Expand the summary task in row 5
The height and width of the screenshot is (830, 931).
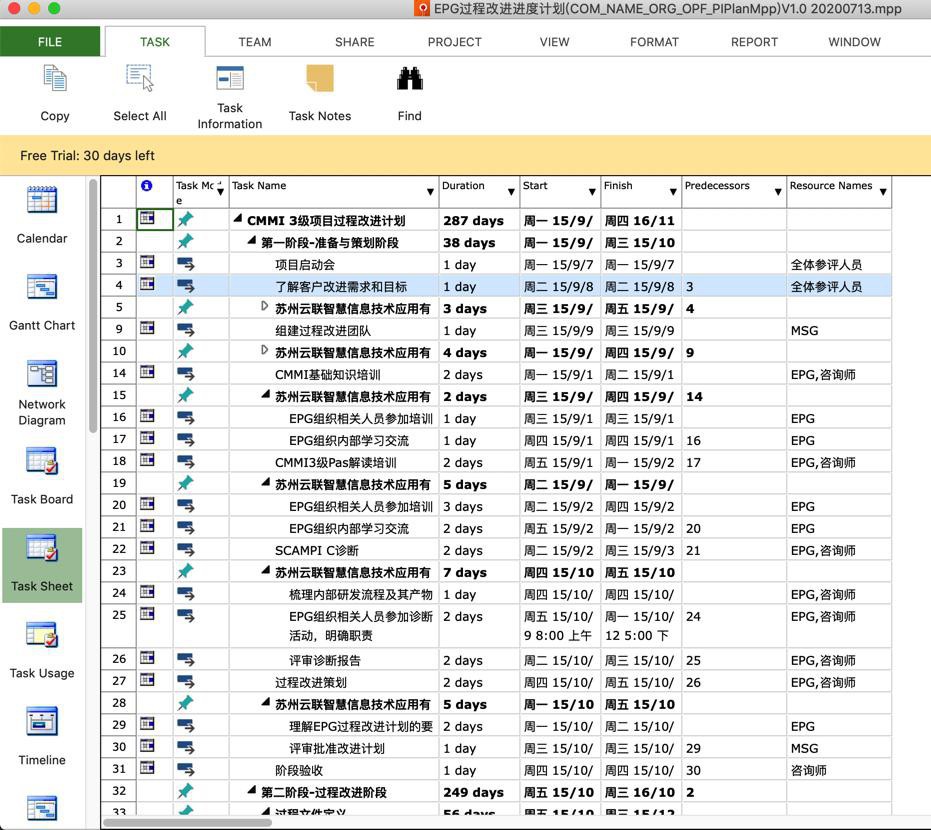pos(265,306)
